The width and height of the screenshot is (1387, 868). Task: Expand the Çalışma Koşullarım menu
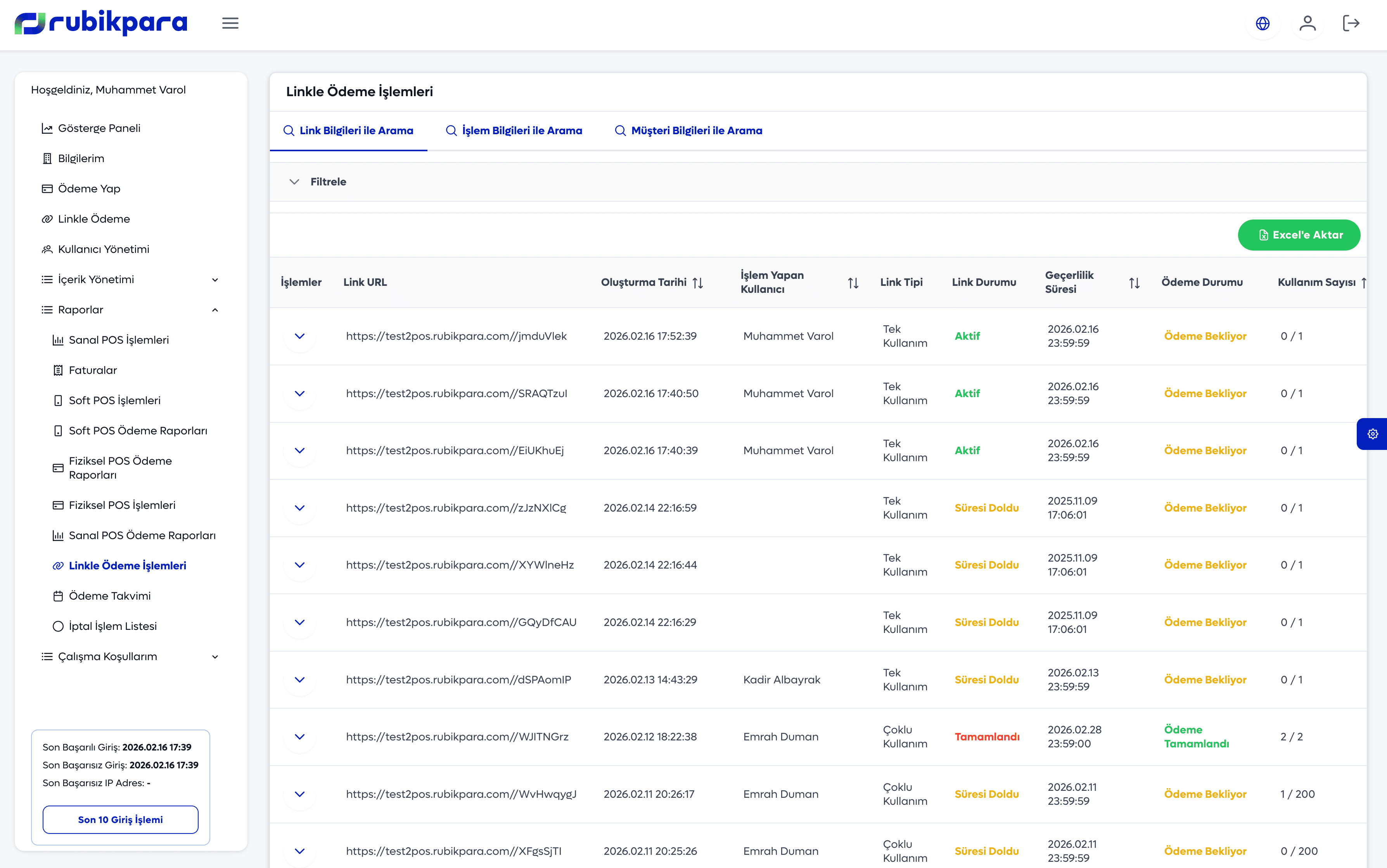click(x=215, y=657)
